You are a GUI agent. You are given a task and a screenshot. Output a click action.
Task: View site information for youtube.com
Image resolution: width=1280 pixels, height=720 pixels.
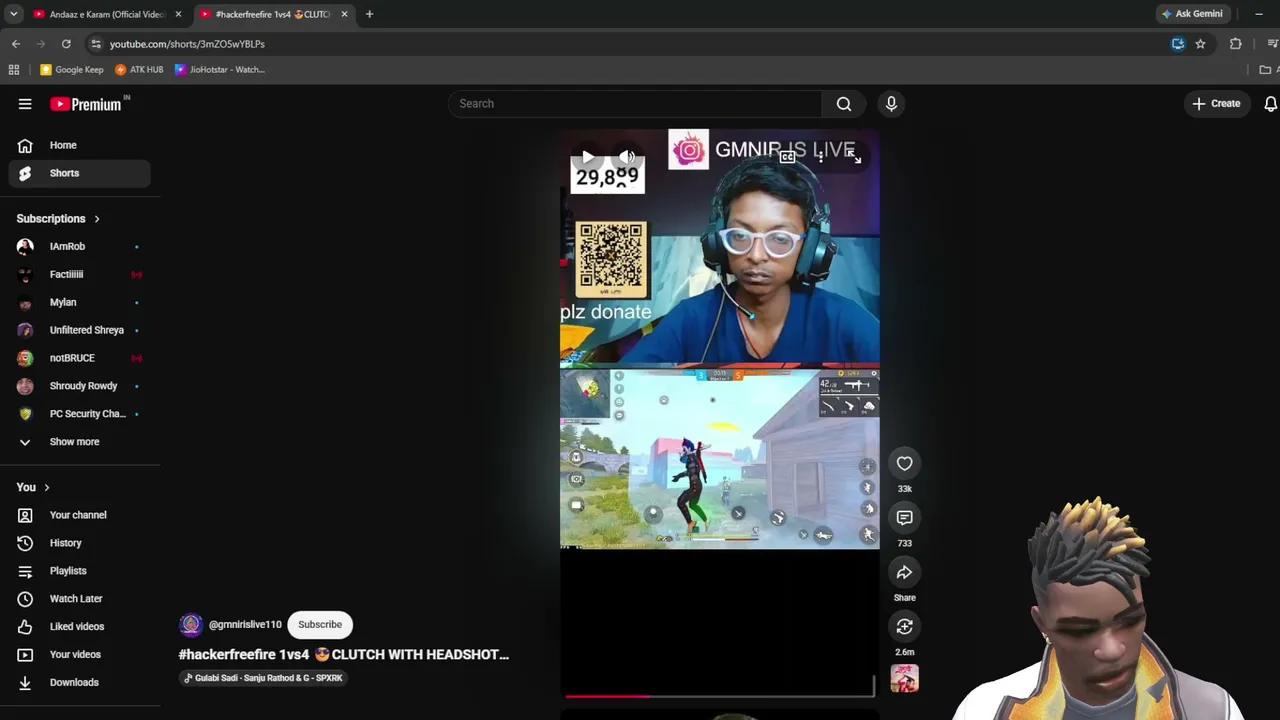point(95,44)
